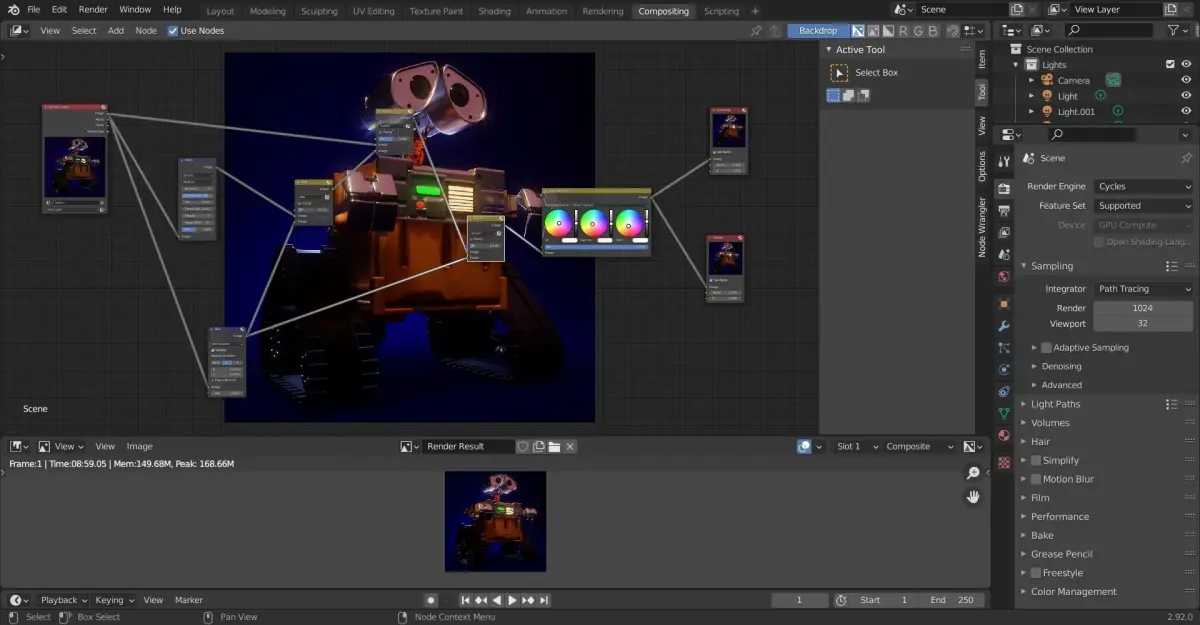Click the Blender logo menu icon
This screenshot has width=1200, height=625.
pyautogui.click(x=13, y=9)
